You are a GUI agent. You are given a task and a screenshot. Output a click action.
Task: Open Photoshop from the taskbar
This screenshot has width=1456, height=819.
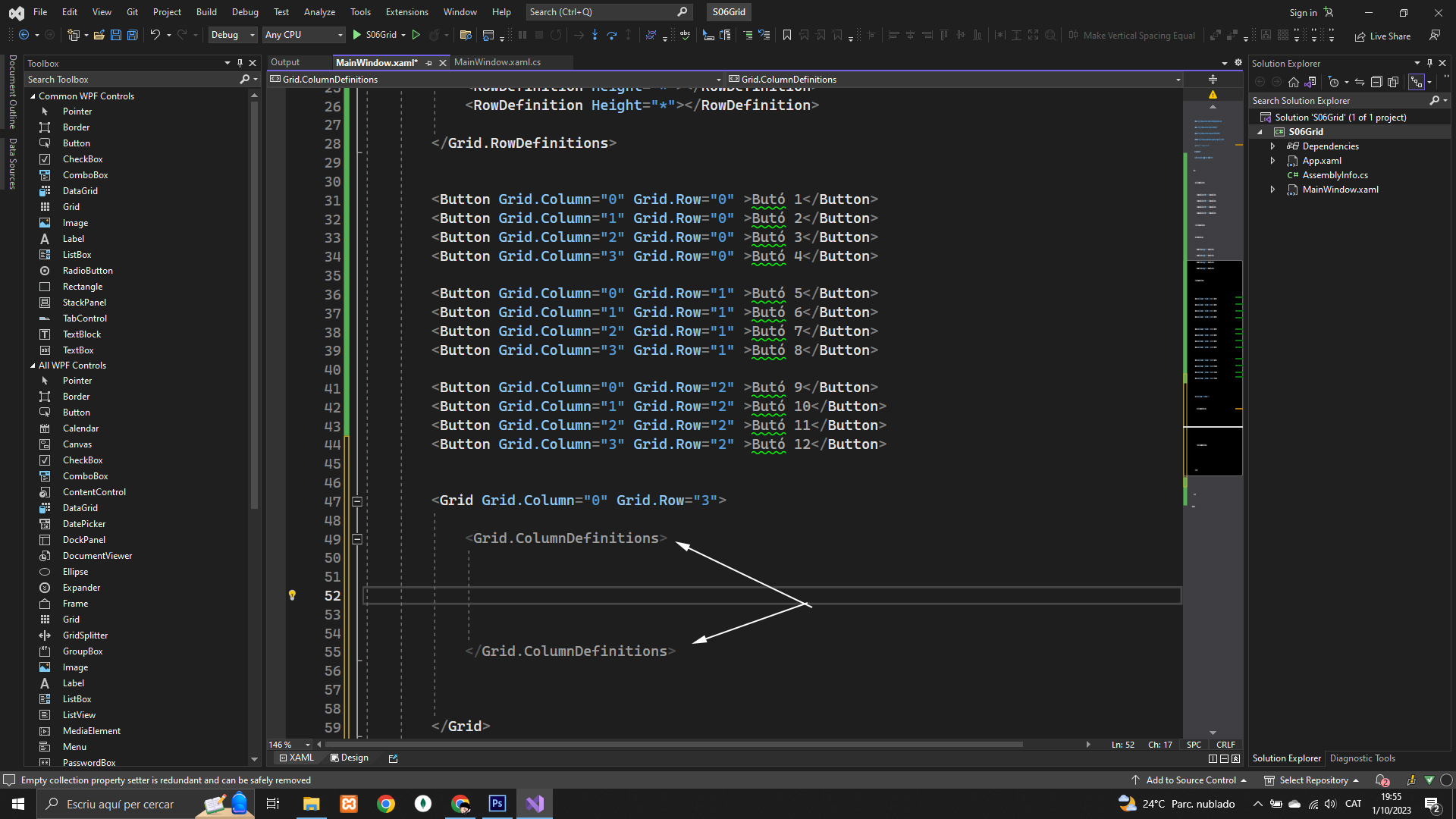(x=497, y=804)
